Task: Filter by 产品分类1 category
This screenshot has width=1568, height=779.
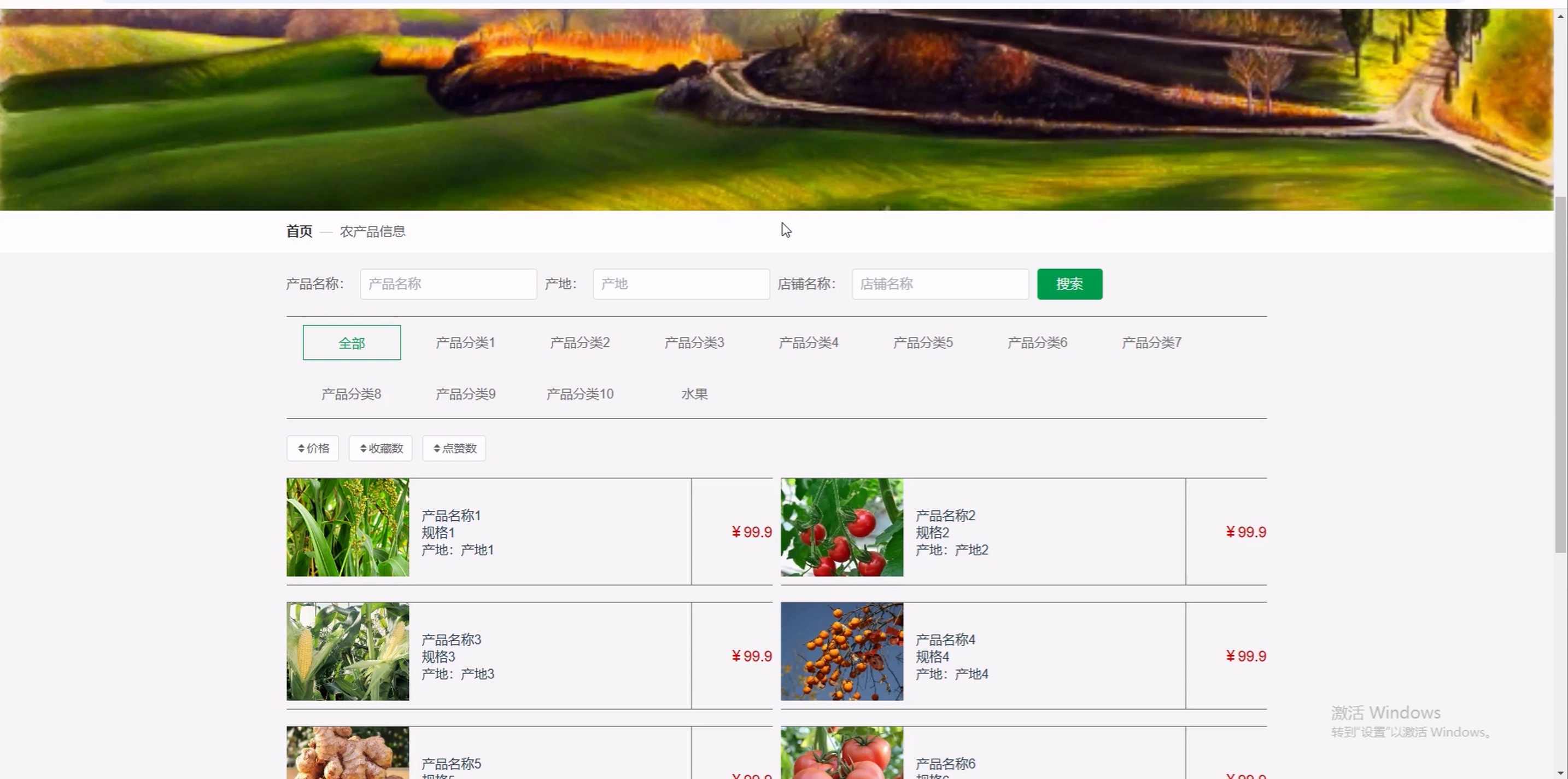Action: point(465,343)
